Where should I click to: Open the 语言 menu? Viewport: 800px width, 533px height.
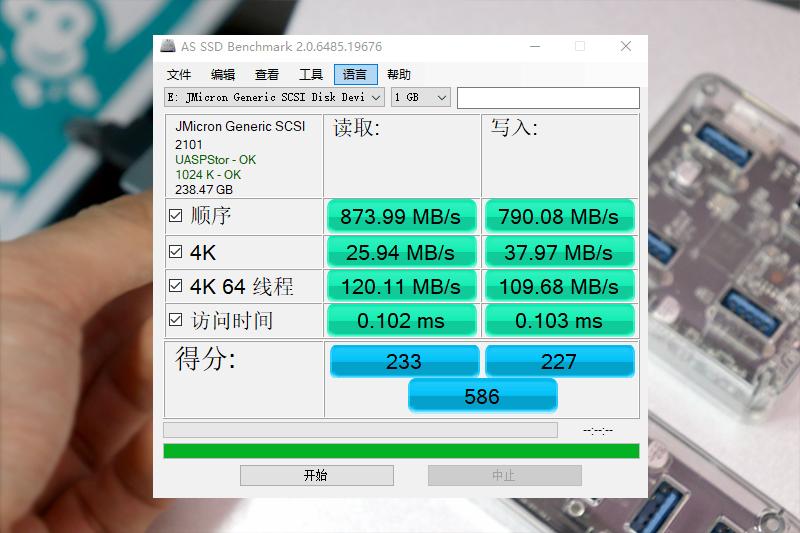356,75
